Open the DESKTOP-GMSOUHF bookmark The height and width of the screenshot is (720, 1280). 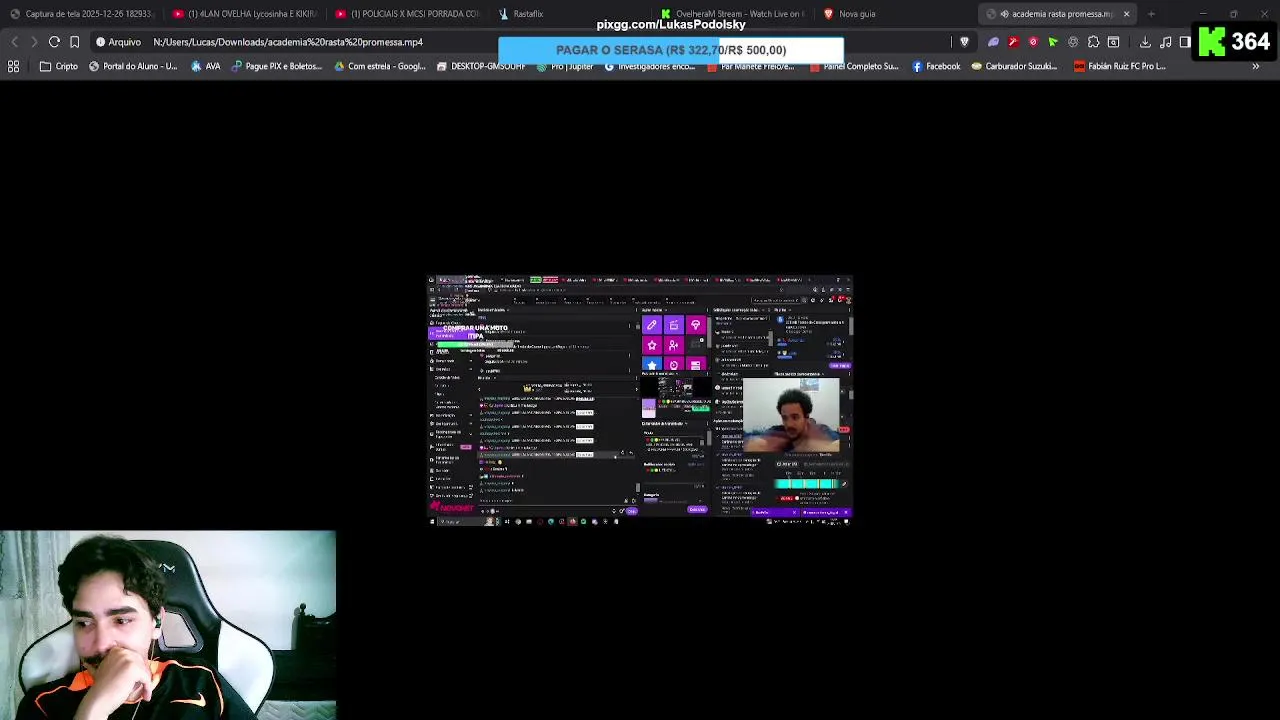pos(480,66)
